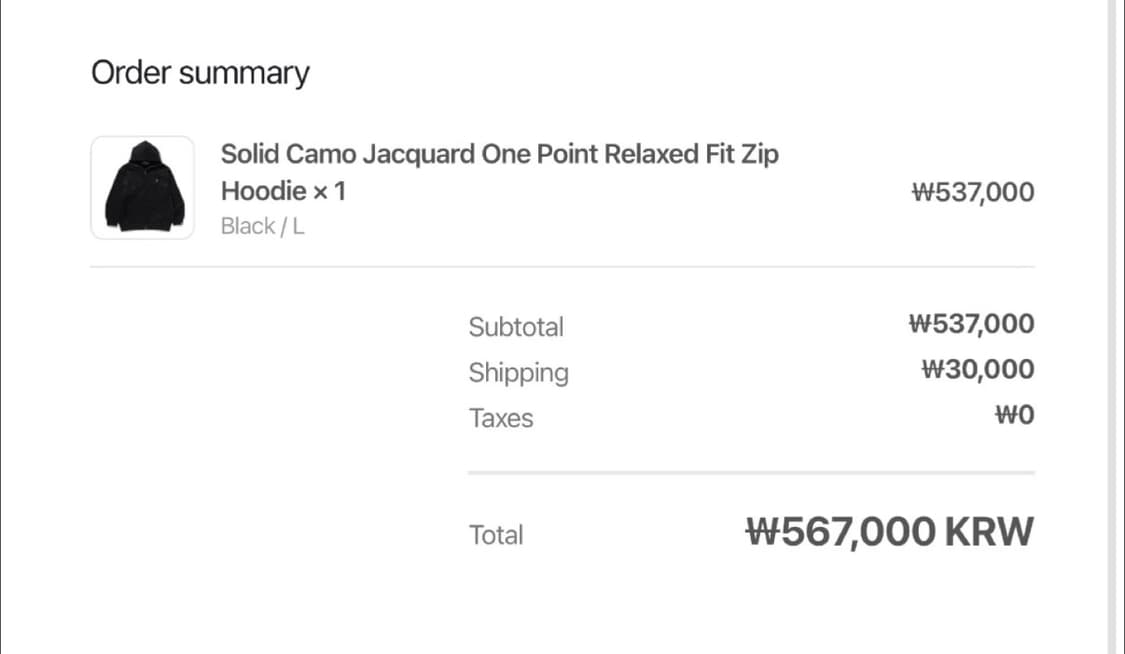
Task: Click the divider line below the hoodie item
Action: 562,267
